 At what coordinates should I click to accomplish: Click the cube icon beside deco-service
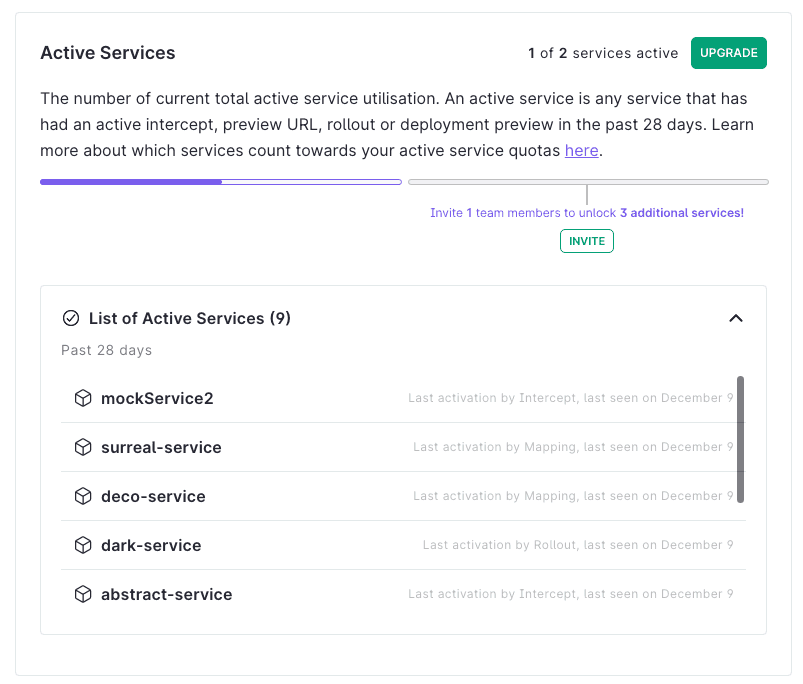coord(83,496)
